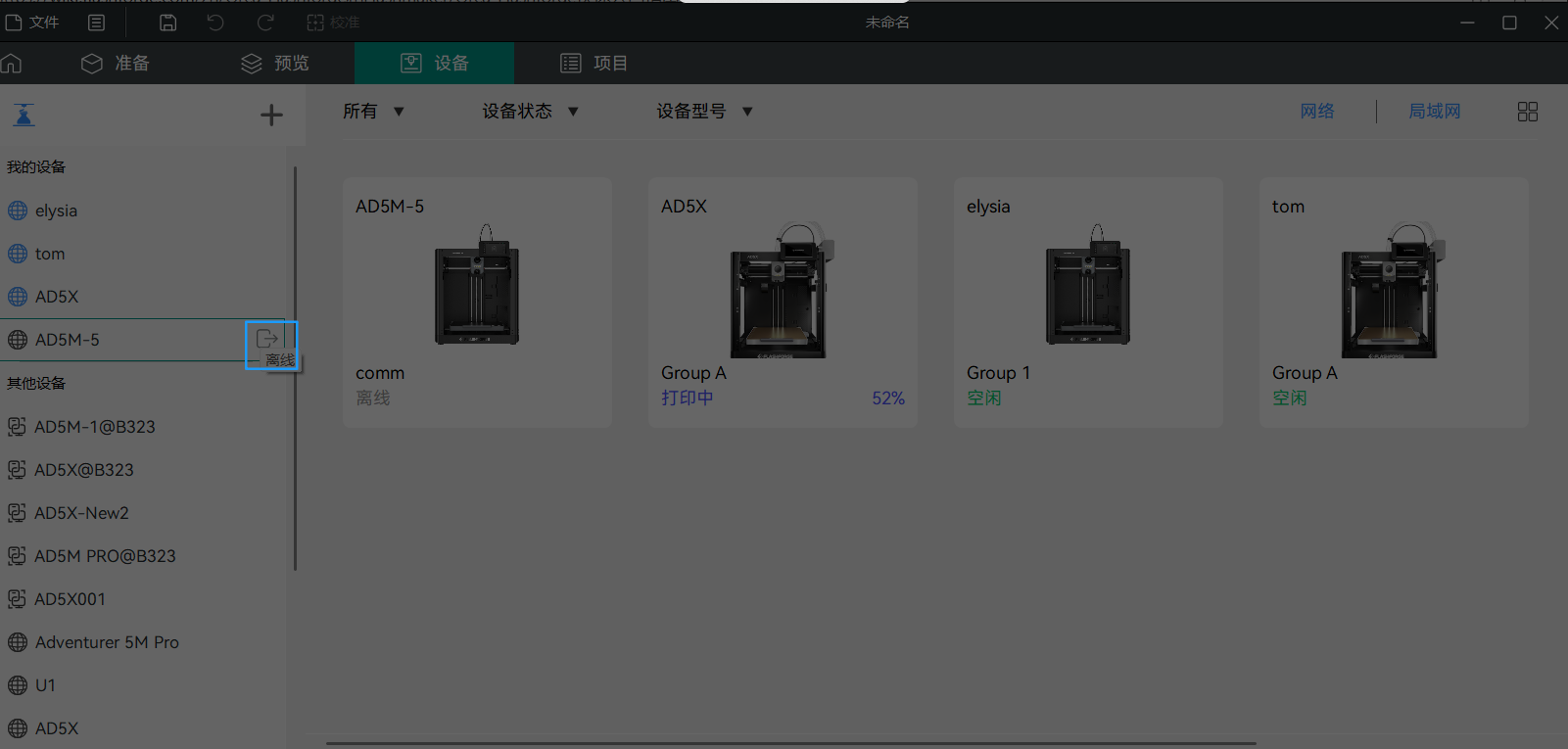
Task: Click the globe icon beside U1
Action: [x=18, y=685]
